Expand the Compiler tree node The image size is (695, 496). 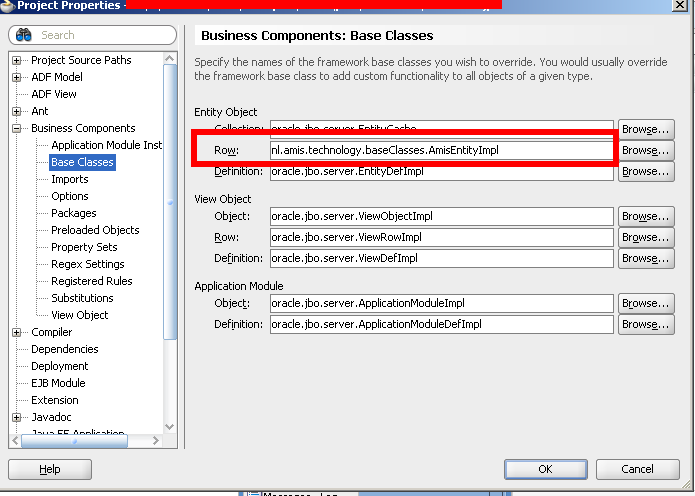(x=16, y=332)
